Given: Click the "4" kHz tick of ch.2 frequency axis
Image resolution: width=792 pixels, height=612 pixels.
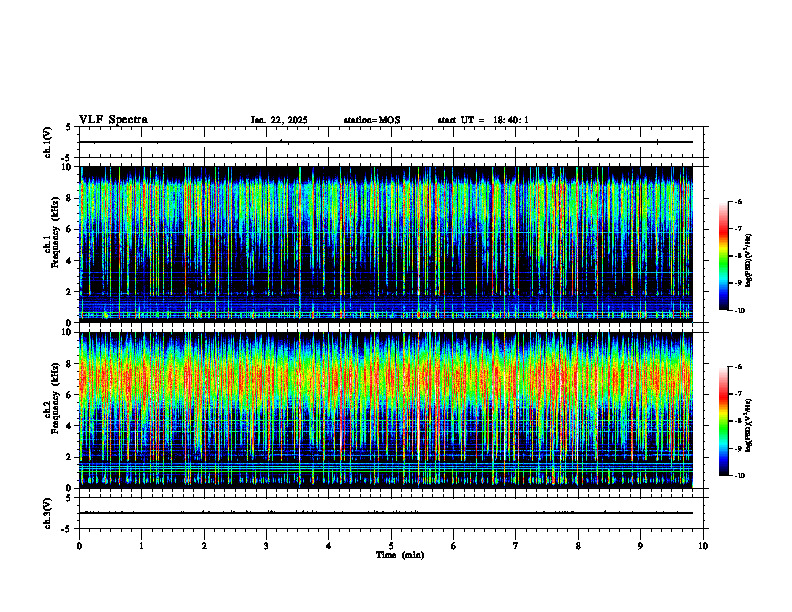Looking at the screenshot, I should [69, 426].
